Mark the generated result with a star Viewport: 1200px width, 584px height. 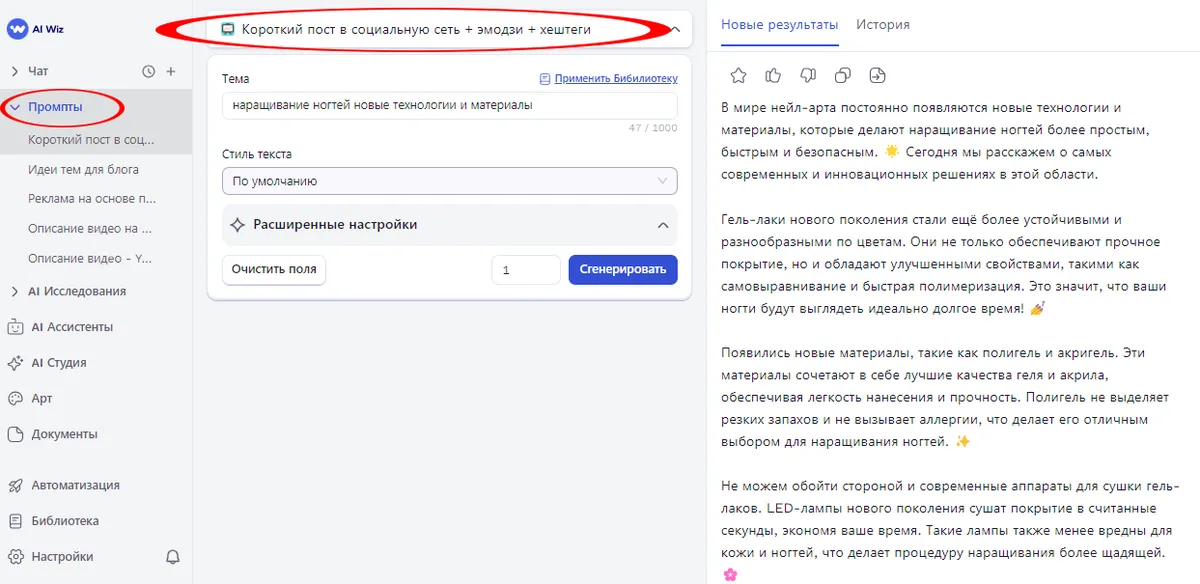coord(737,75)
